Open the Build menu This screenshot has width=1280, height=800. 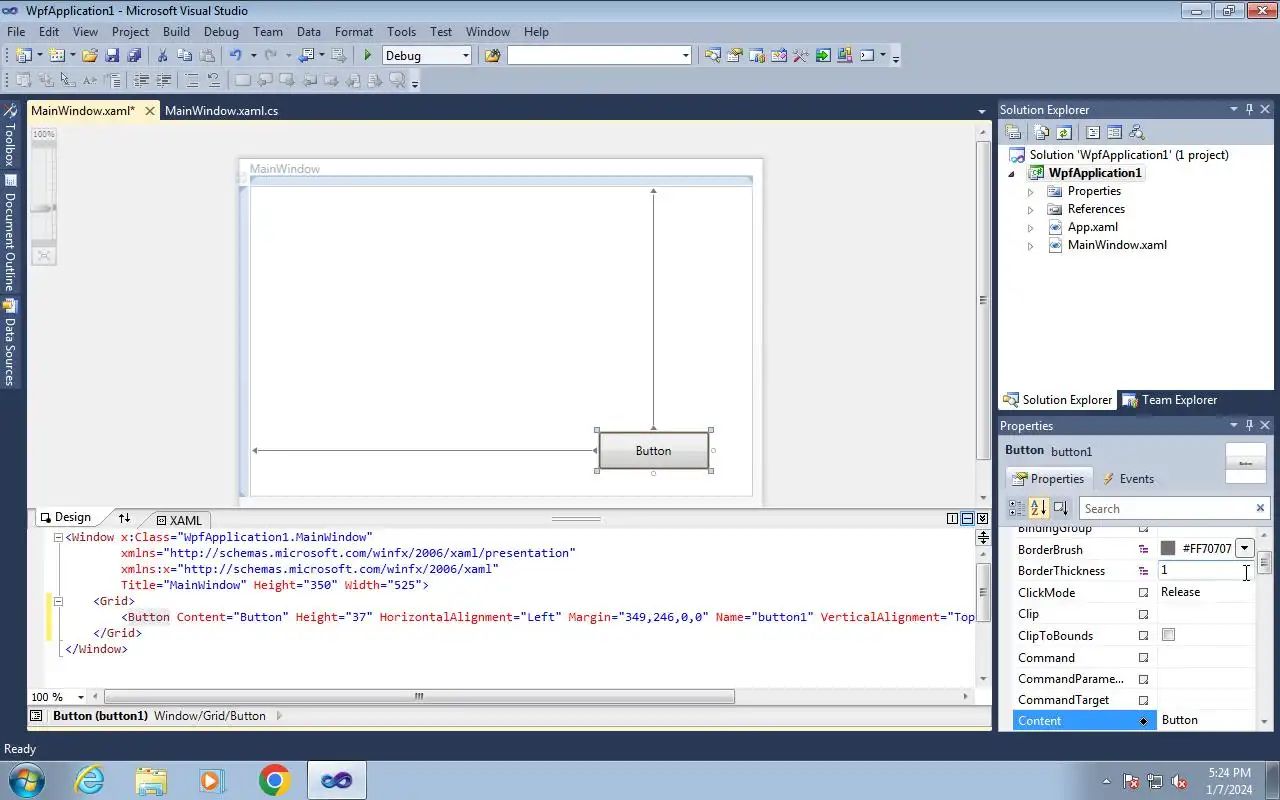(x=176, y=31)
